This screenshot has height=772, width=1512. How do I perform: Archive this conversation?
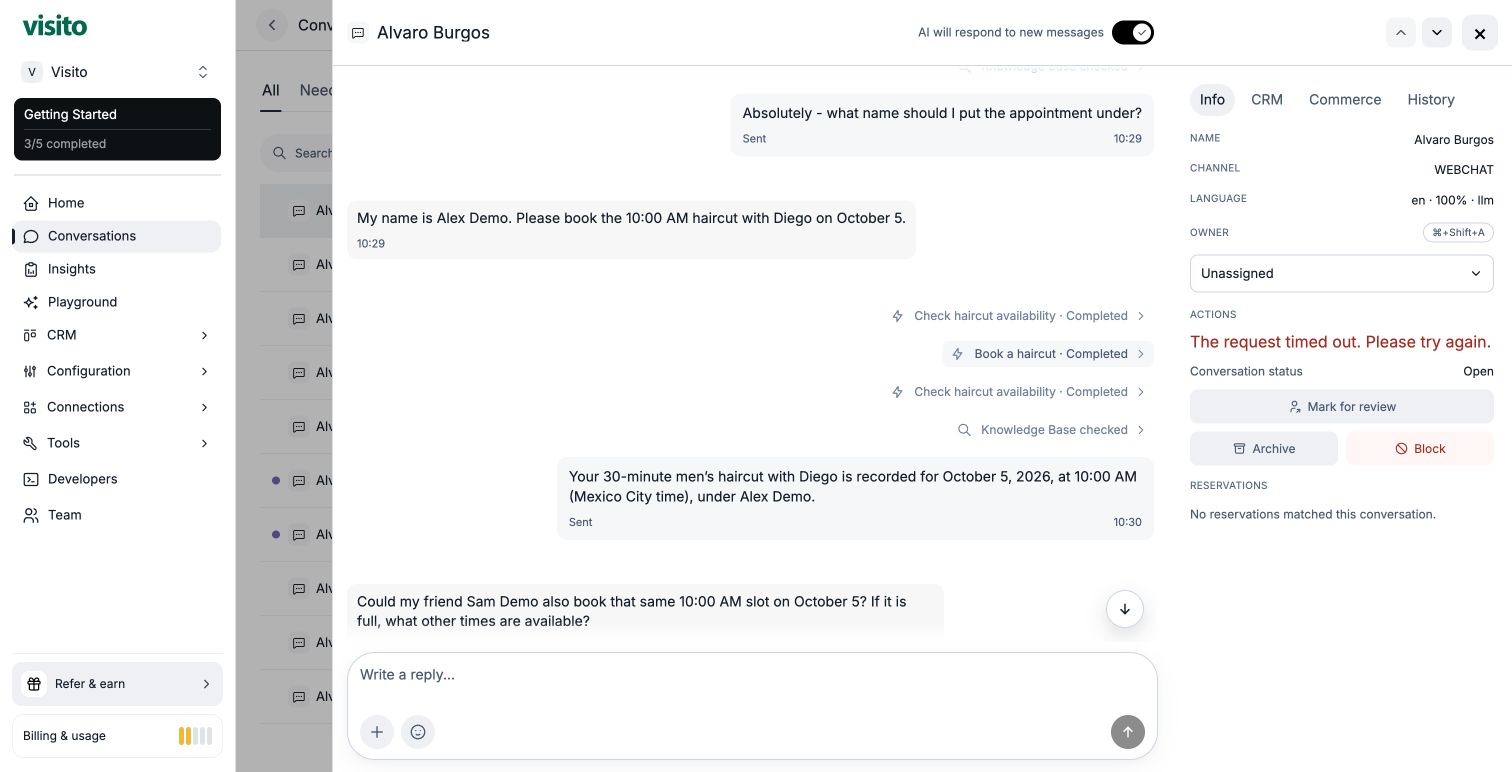tap(1264, 449)
